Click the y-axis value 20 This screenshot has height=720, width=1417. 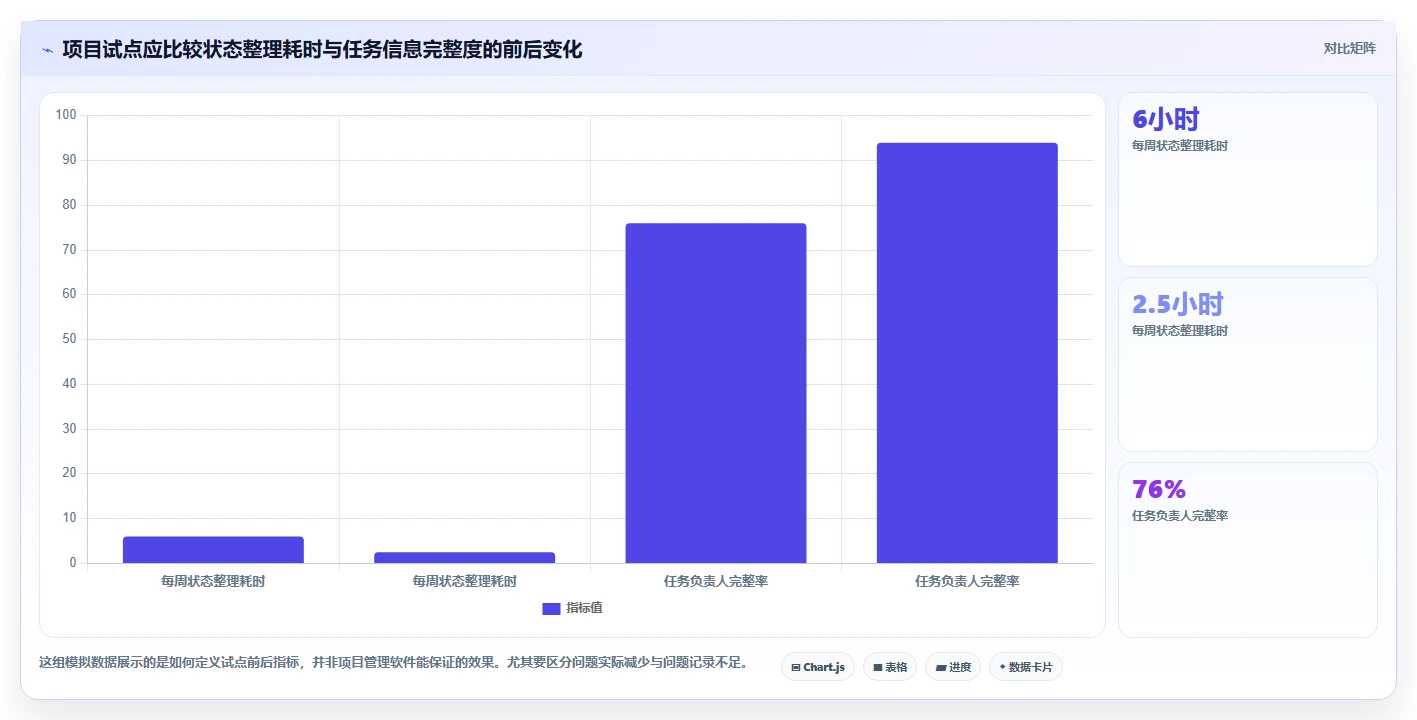69,473
